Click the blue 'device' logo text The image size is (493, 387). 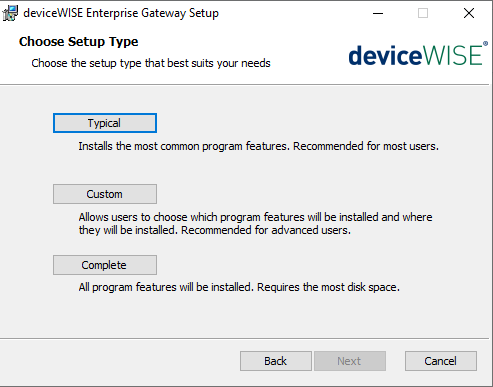385,55
